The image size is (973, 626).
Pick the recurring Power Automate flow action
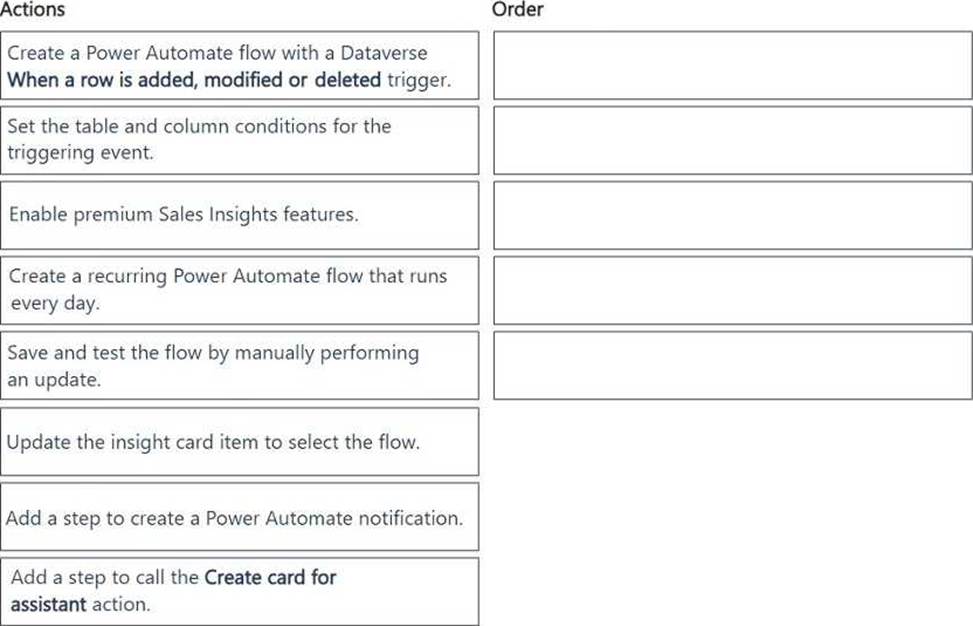click(x=240, y=290)
